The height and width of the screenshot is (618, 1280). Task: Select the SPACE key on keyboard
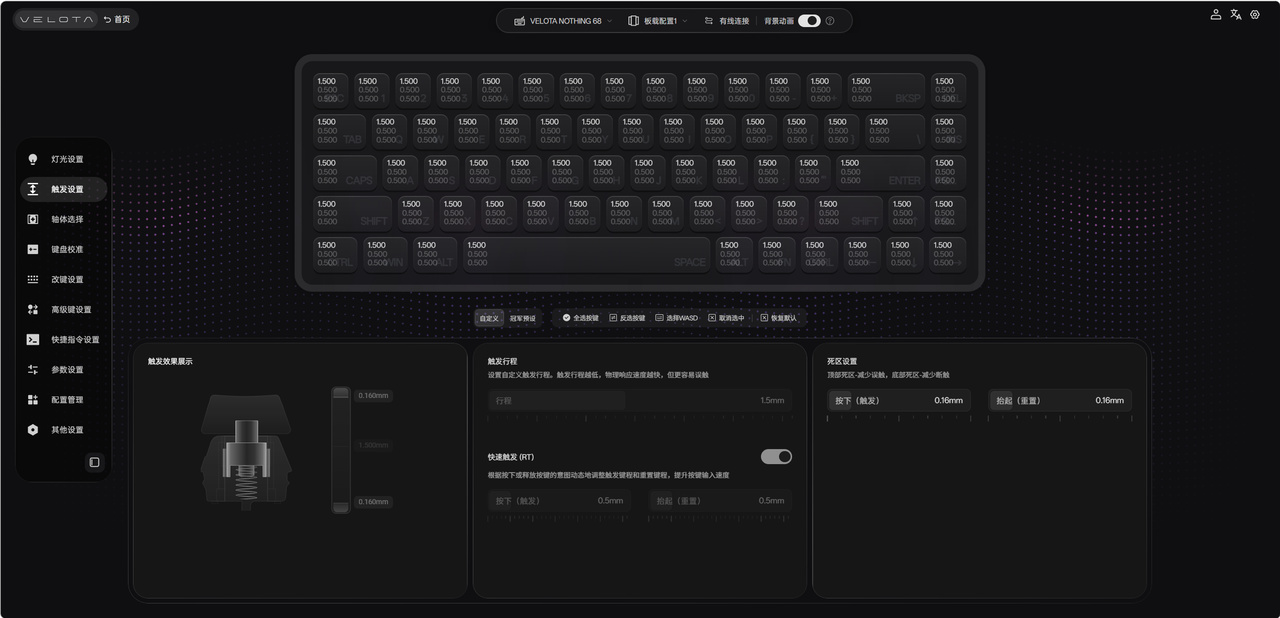pyautogui.click(x=587, y=254)
